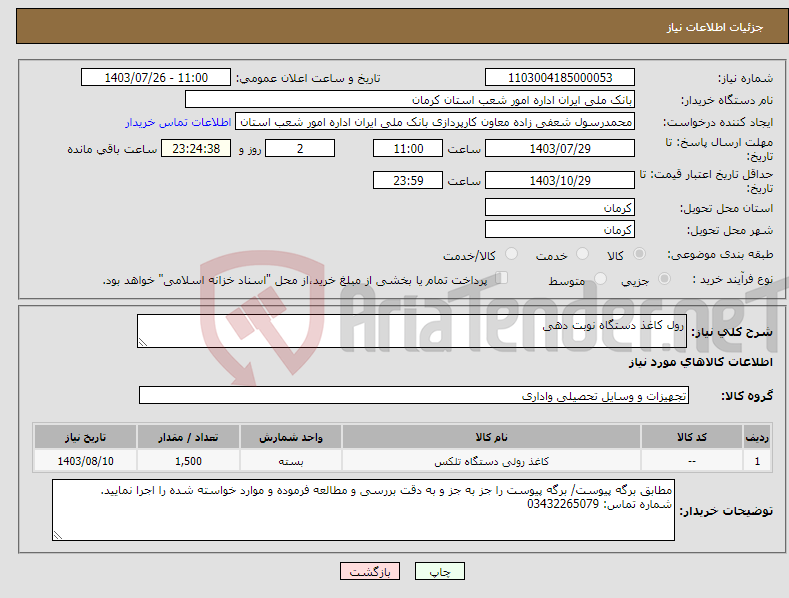The height and width of the screenshot is (598, 789).
Task: Select the خدمت radio button
Action: tap(582, 254)
